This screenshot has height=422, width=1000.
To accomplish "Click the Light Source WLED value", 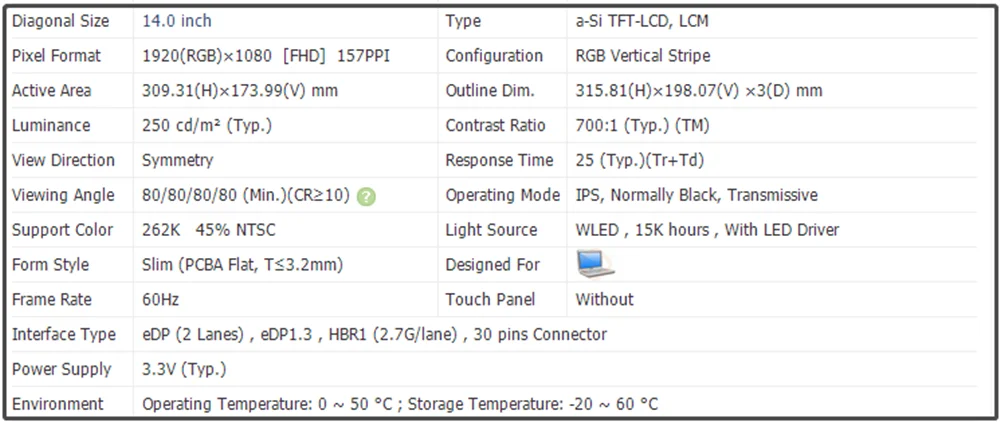I will point(707,229).
